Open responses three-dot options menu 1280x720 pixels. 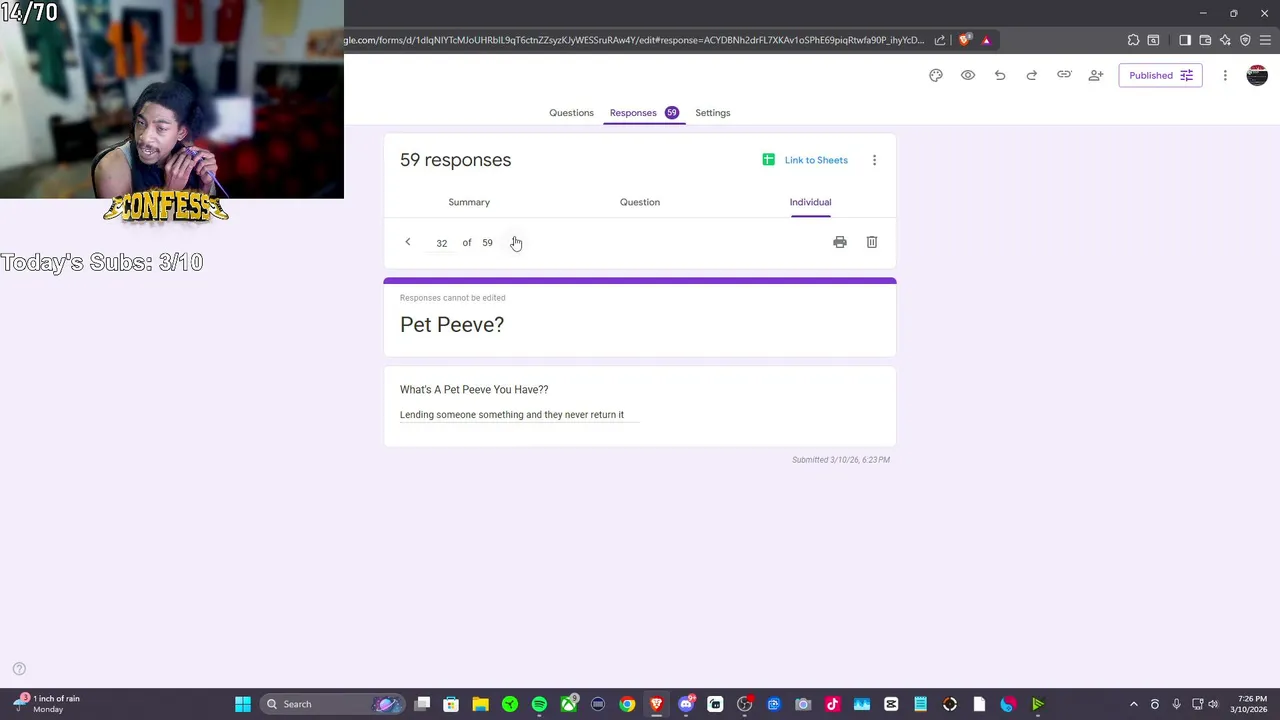(874, 160)
